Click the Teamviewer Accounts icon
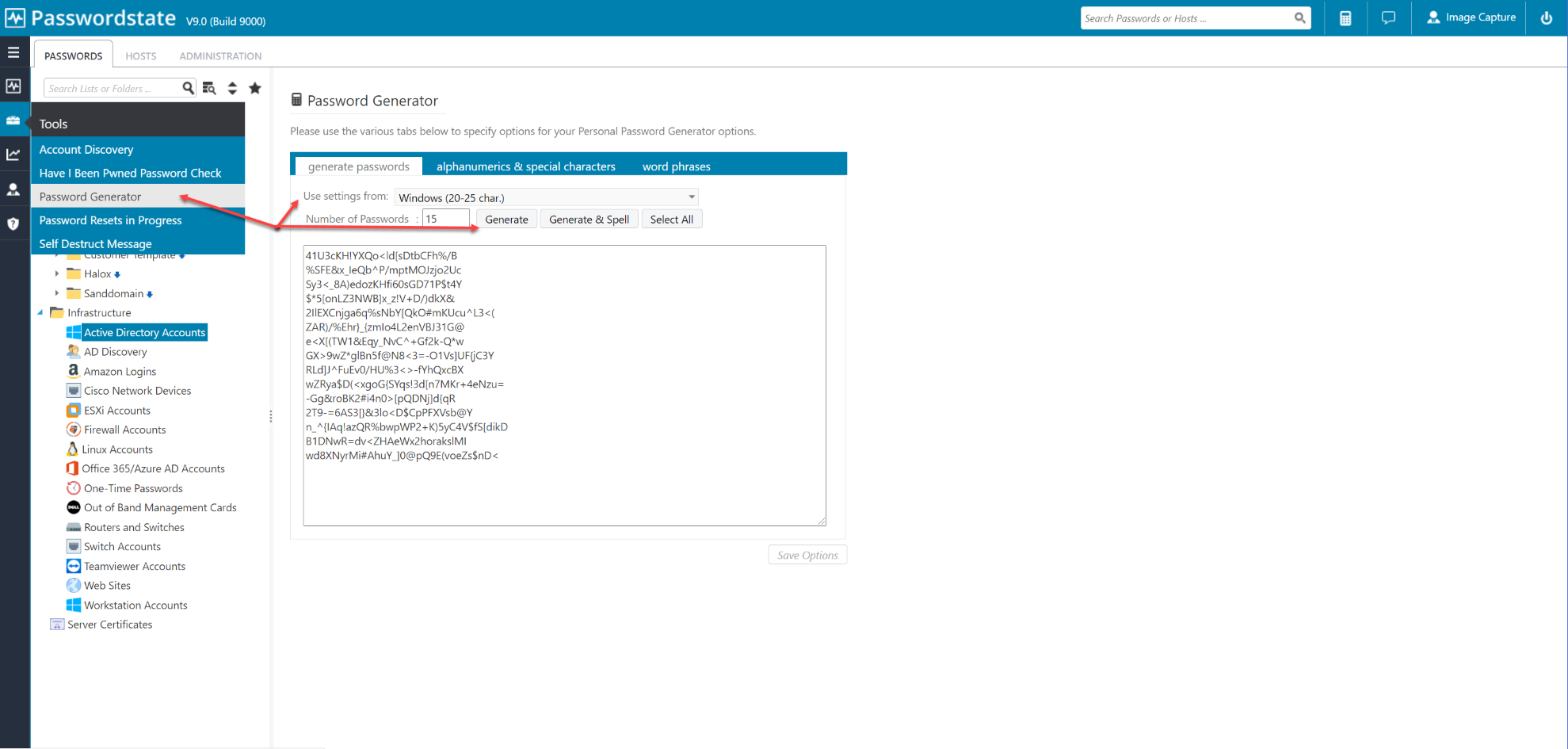The width and height of the screenshot is (1568, 749). click(x=74, y=566)
